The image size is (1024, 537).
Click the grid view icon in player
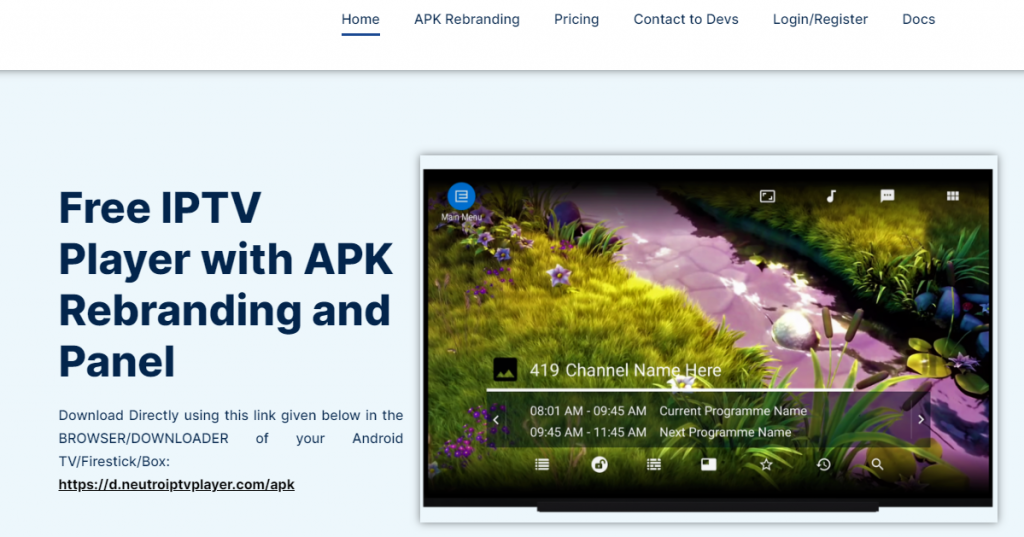pos(953,196)
